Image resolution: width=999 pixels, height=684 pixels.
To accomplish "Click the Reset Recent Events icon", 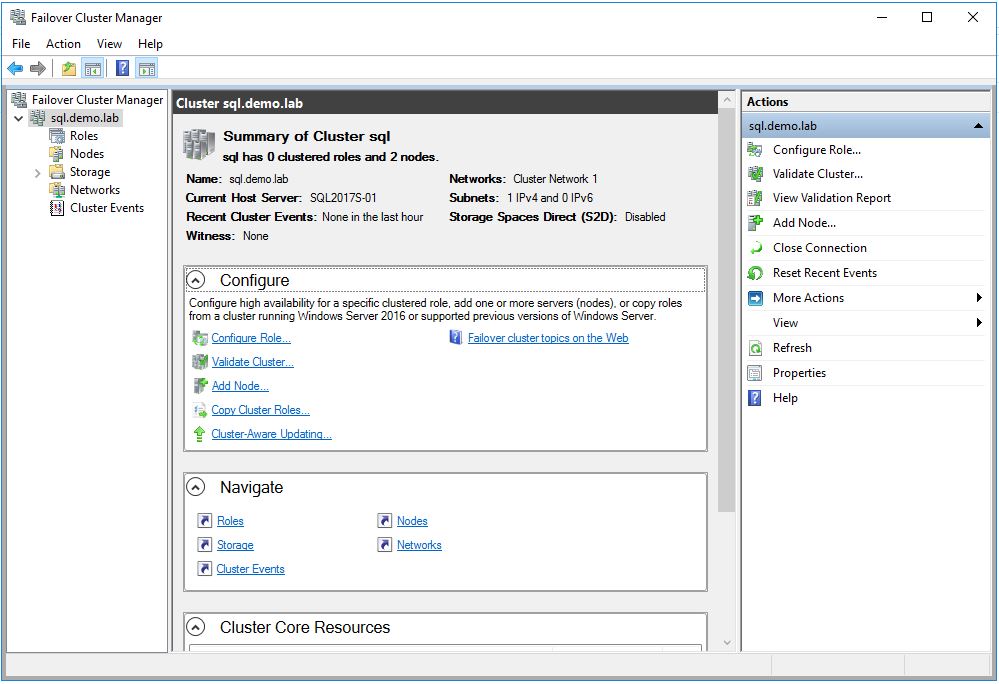I will coord(755,273).
